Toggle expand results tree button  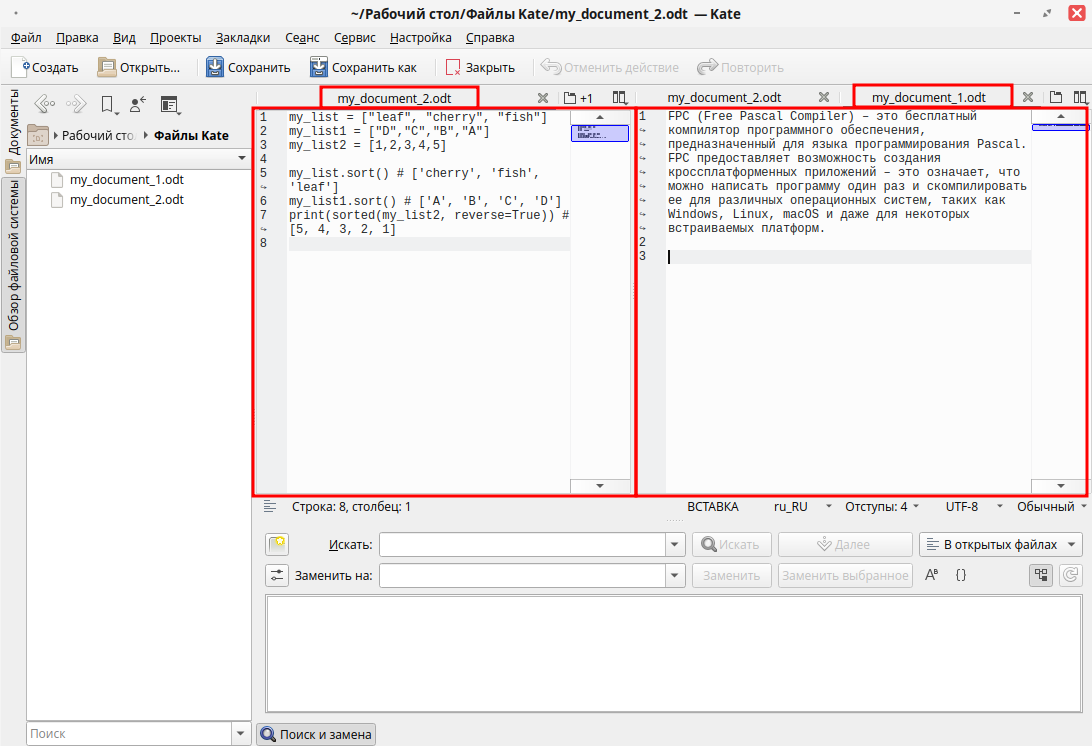1041,575
